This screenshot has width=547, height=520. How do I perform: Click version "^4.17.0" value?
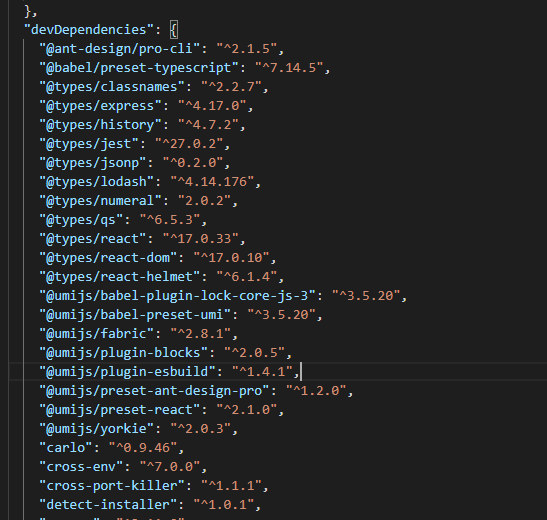(212, 106)
